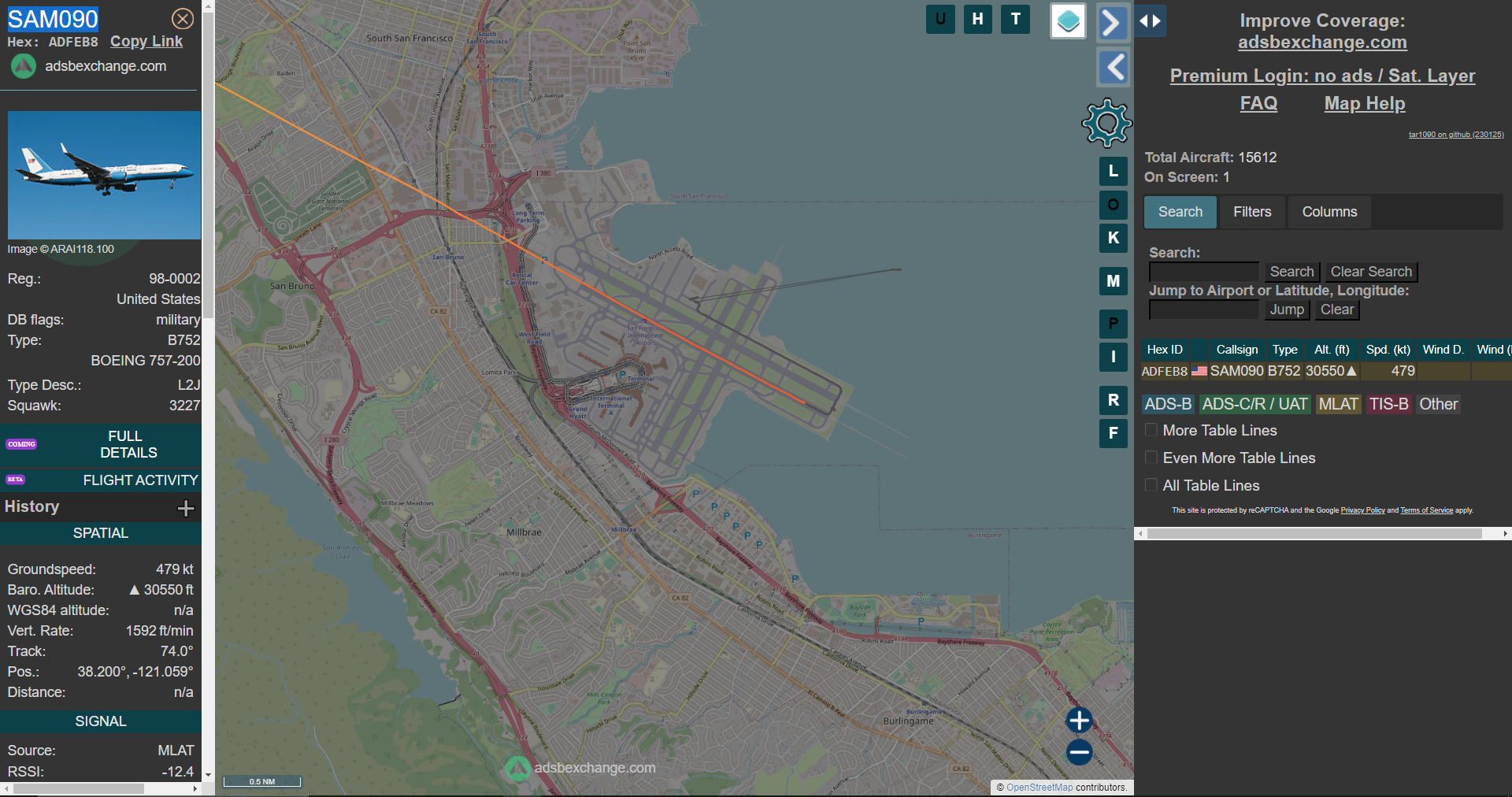This screenshot has width=1512, height=797.
Task: Open the Terms of Service link
Action: coord(1426,510)
